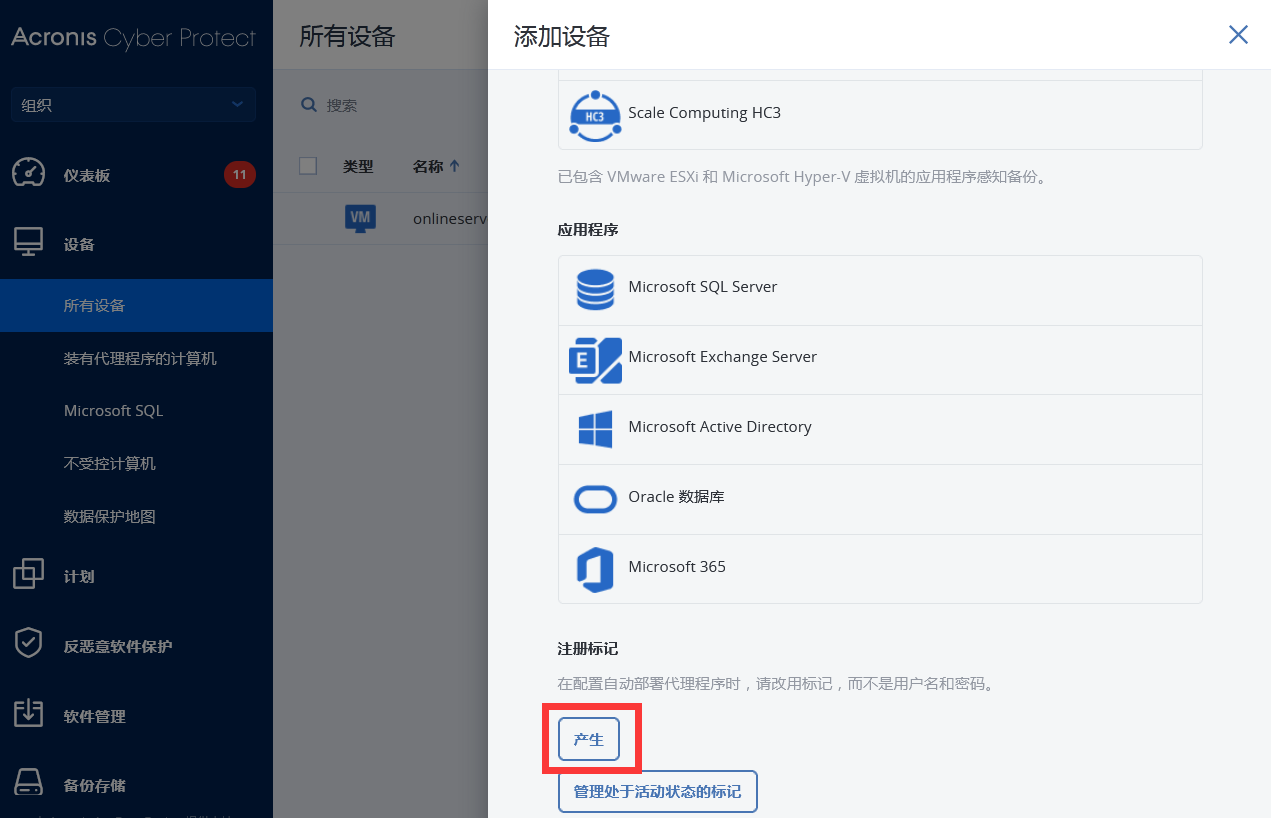Click the dashboard gauge icon in sidebar
1271x818 pixels.
click(x=28, y=172)
